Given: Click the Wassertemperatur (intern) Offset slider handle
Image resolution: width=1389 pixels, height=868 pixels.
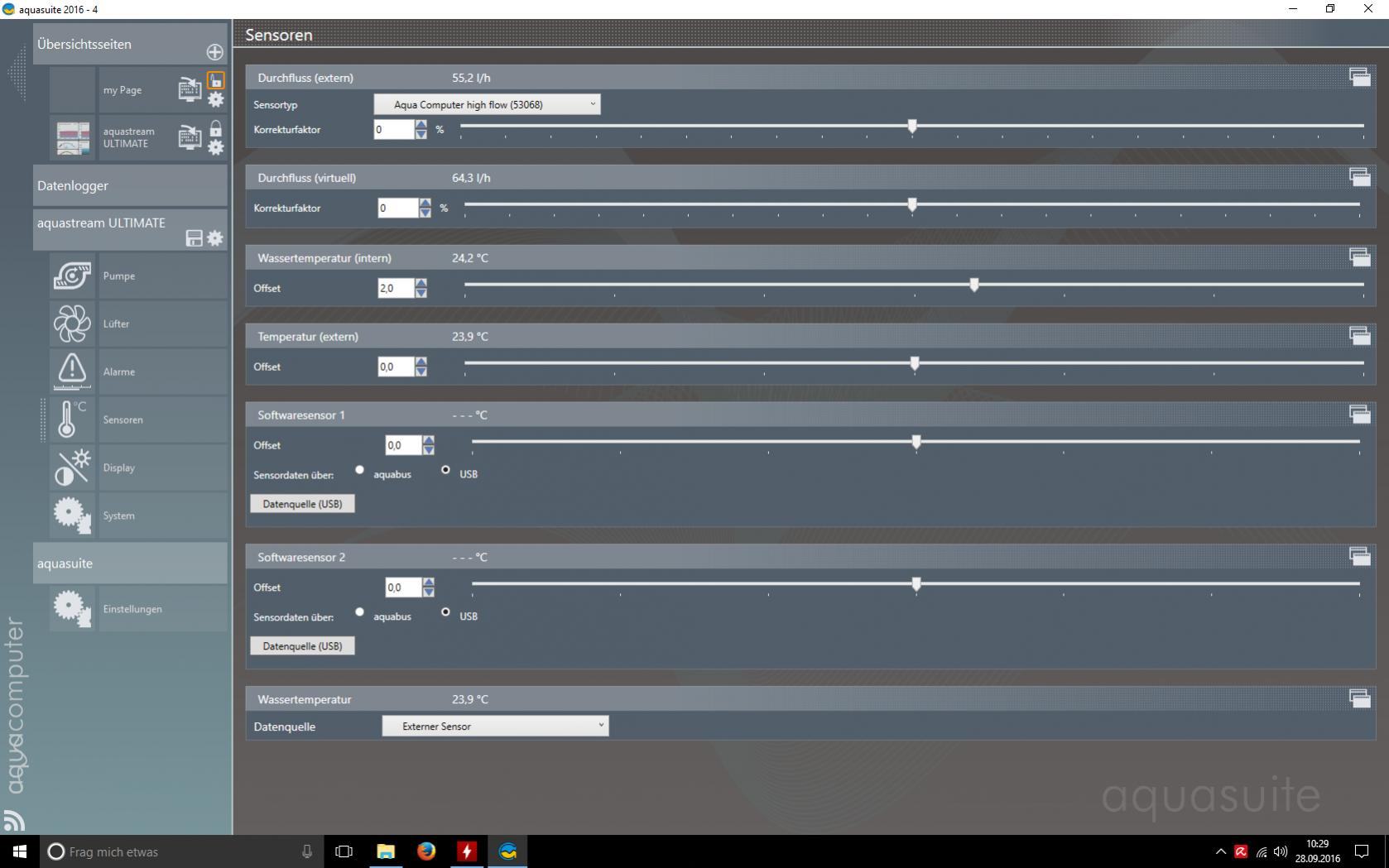Looking at the screenshot, I should point(974,285).
